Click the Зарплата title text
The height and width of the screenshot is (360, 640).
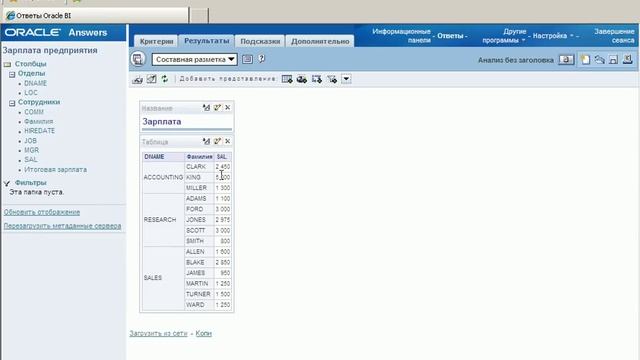[162, 122]
